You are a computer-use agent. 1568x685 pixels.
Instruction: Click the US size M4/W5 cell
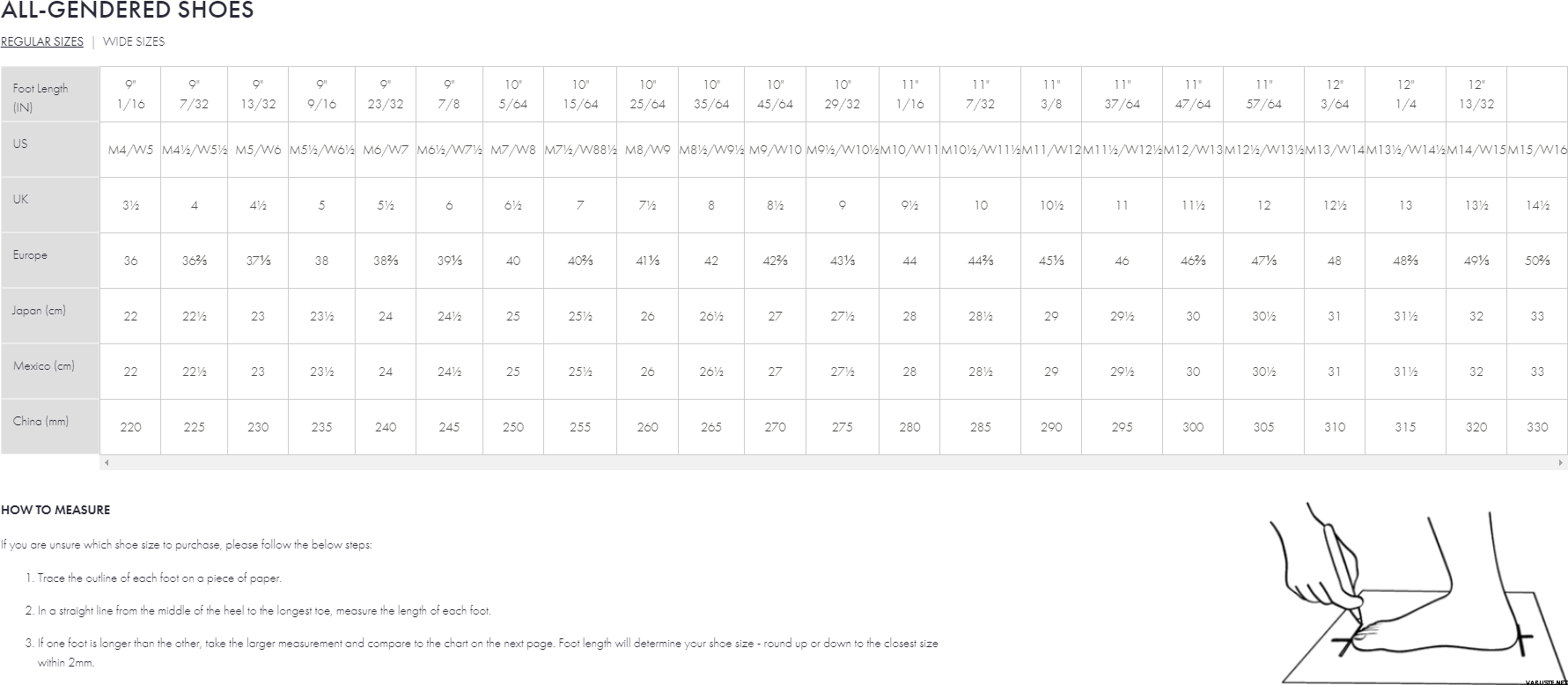point(130,150)
